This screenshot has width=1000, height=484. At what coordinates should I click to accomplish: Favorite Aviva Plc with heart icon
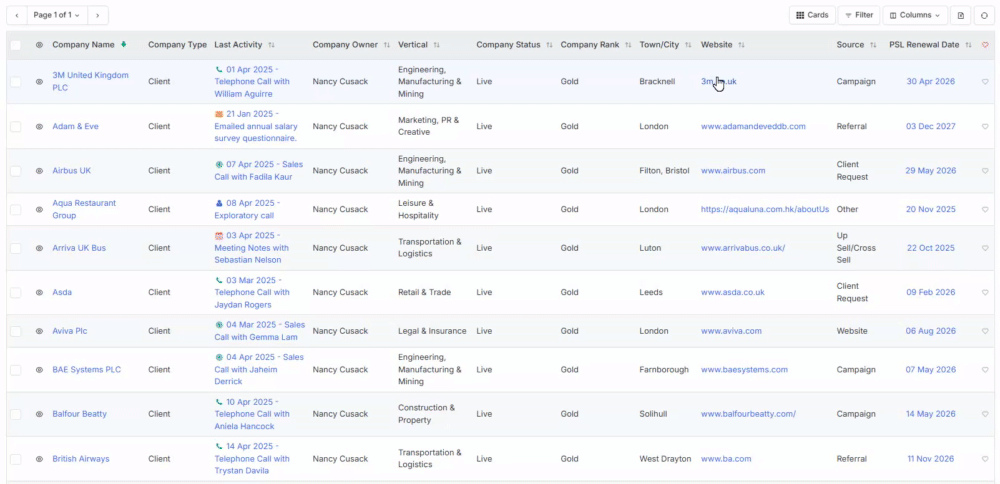985,331
